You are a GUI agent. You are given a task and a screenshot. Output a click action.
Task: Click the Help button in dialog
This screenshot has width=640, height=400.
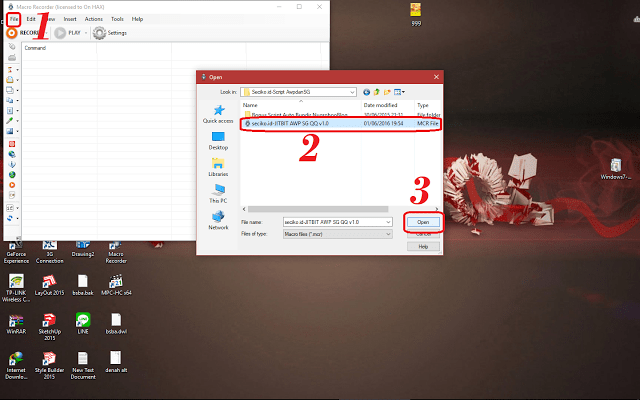(x=423, y=246)
